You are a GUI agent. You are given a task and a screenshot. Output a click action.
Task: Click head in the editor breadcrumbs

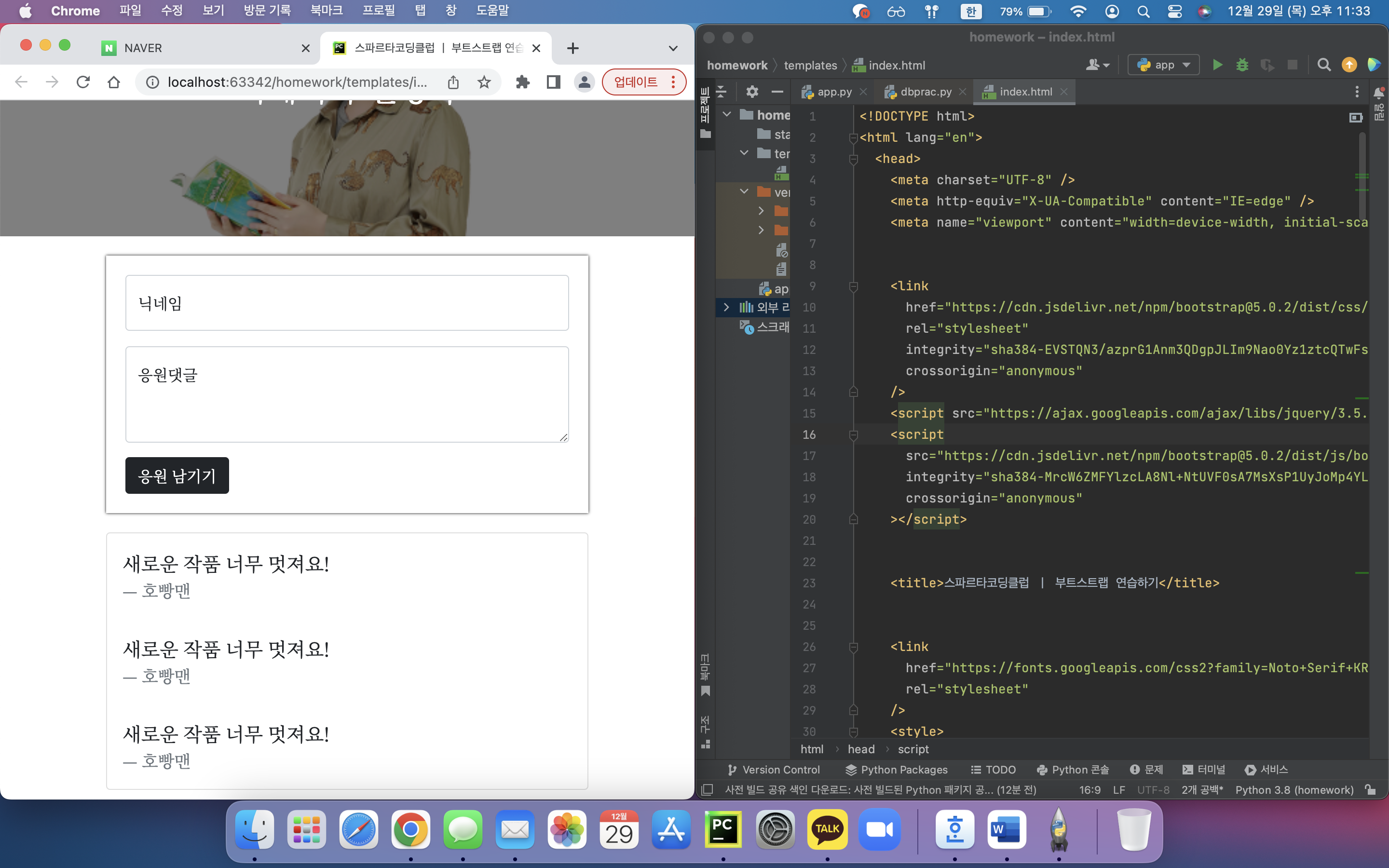point(861,749)
